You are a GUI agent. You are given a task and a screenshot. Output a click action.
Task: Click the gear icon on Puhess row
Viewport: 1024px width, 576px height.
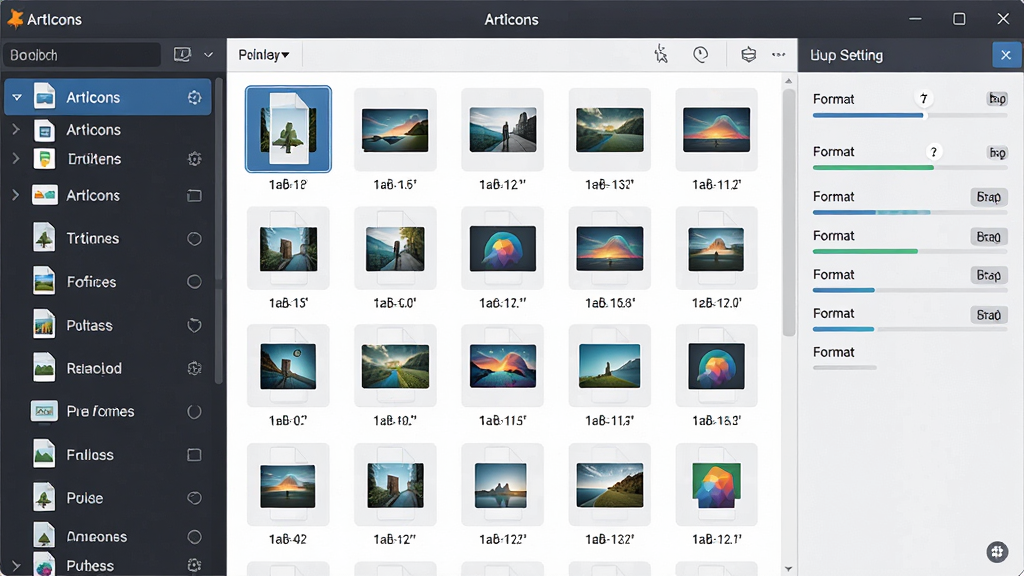[195, 566]
